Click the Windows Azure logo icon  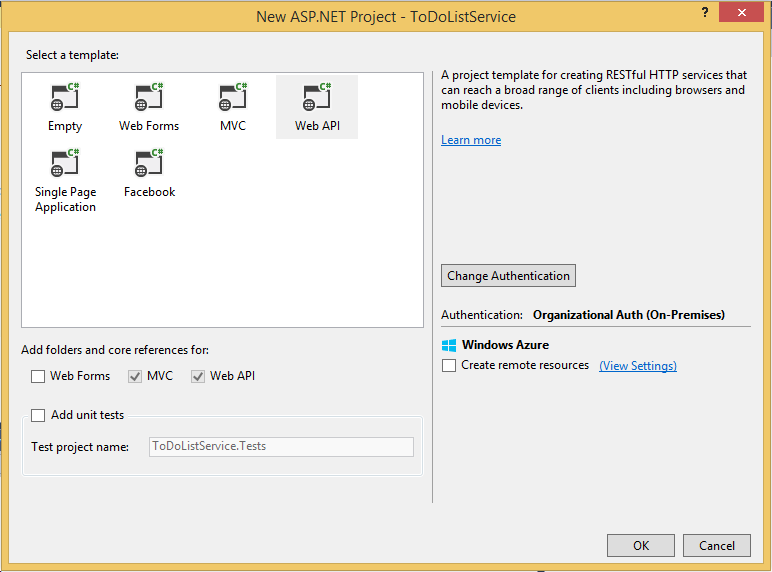(x=449, y=345)
